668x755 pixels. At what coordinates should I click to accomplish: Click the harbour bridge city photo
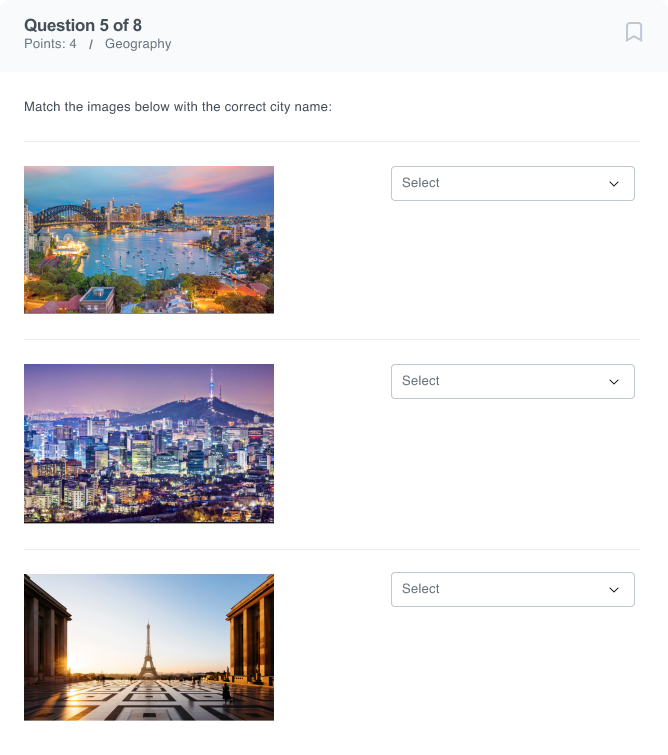click(x=149, y=240)
